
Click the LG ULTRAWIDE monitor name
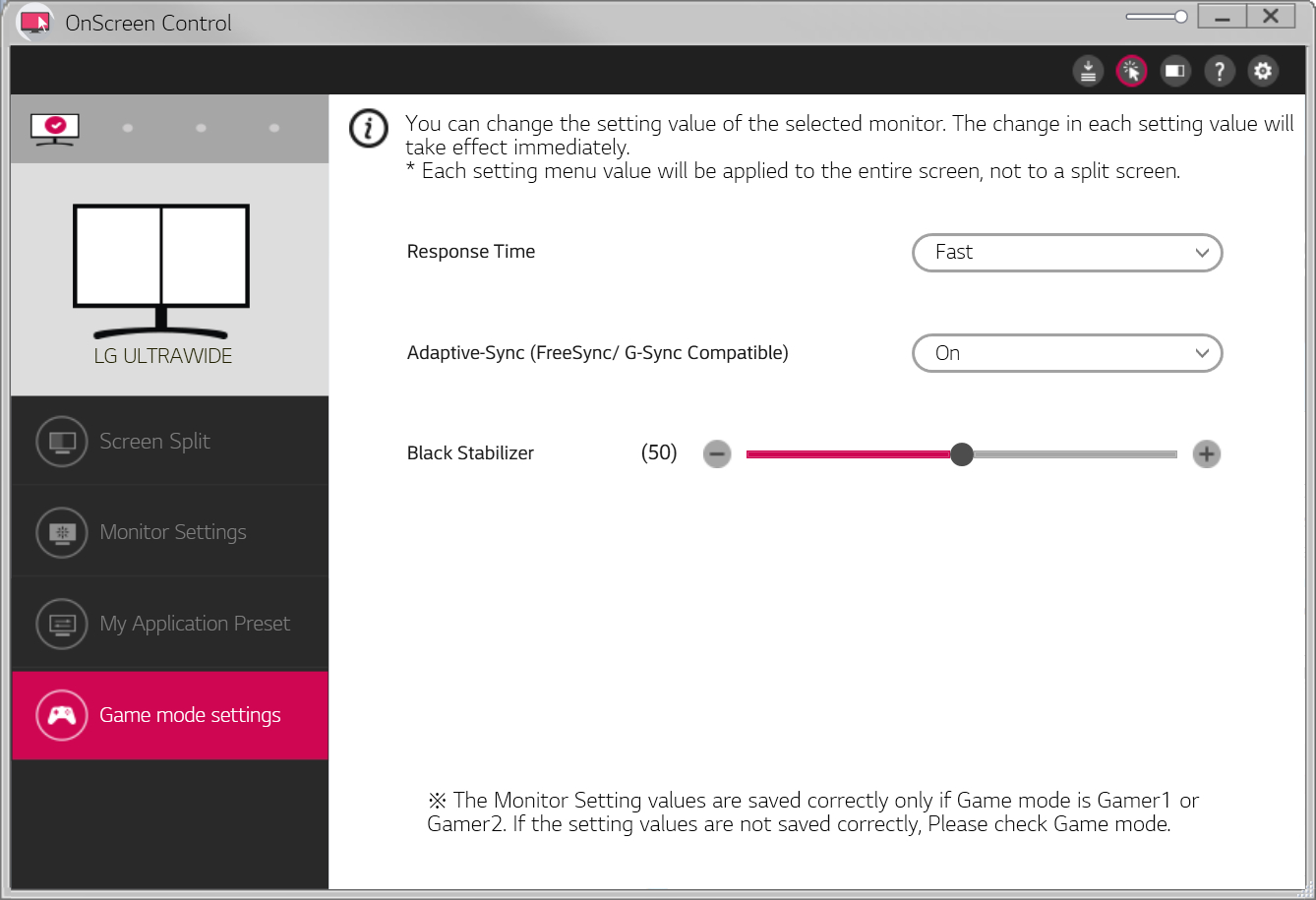coord(163,356)
